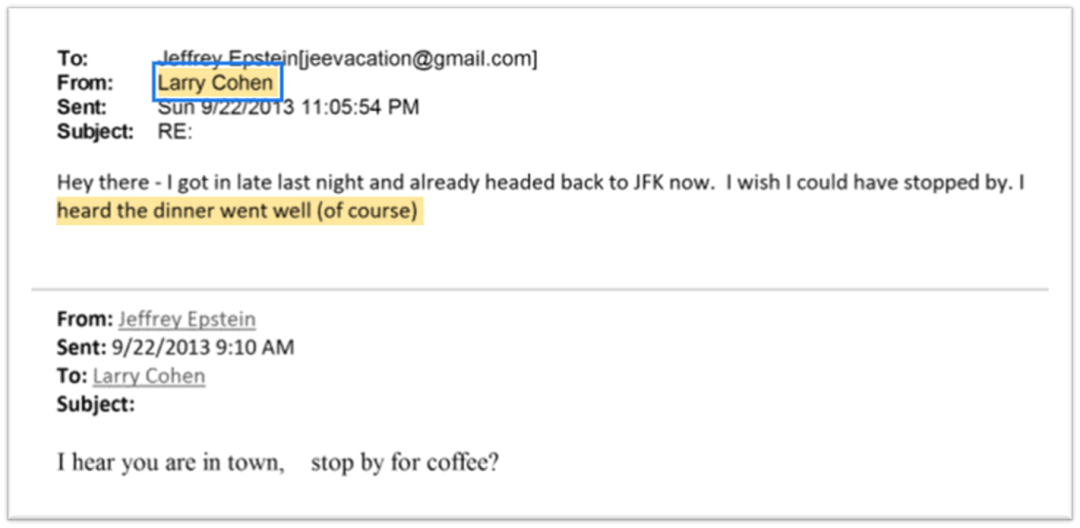This screenshot has width=1080, height=528.
Task: Click "From:" label in quoted message
Action: 84,320
